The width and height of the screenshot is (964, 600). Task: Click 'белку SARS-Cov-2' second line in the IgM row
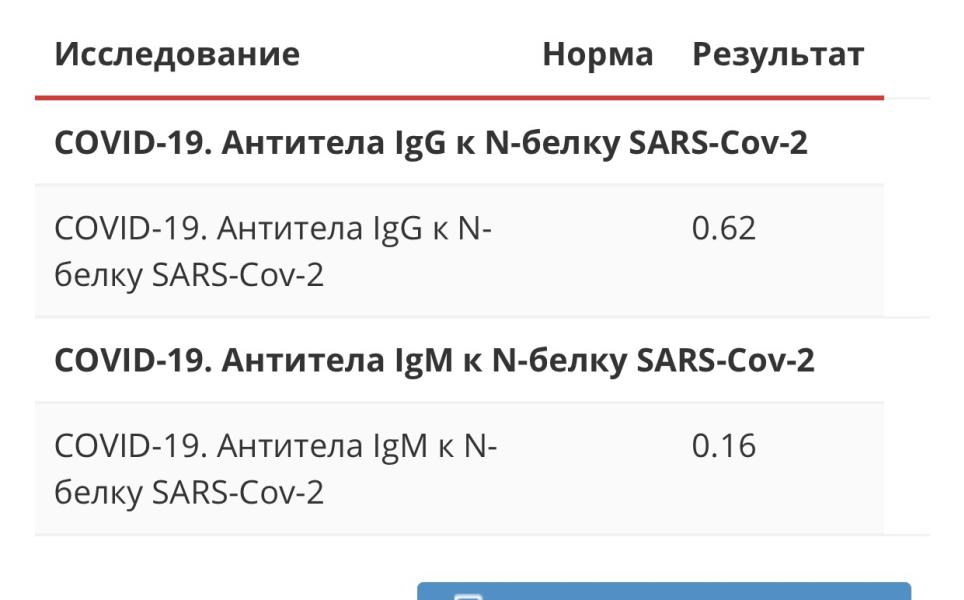(189, 492)
